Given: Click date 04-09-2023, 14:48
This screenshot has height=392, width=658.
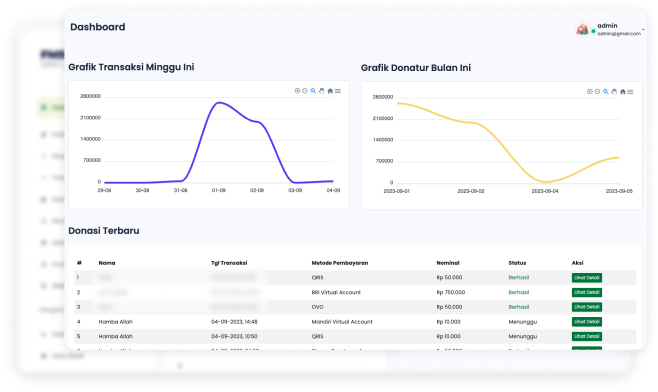Looking at the screenshot, I should (x=234, y=322).
